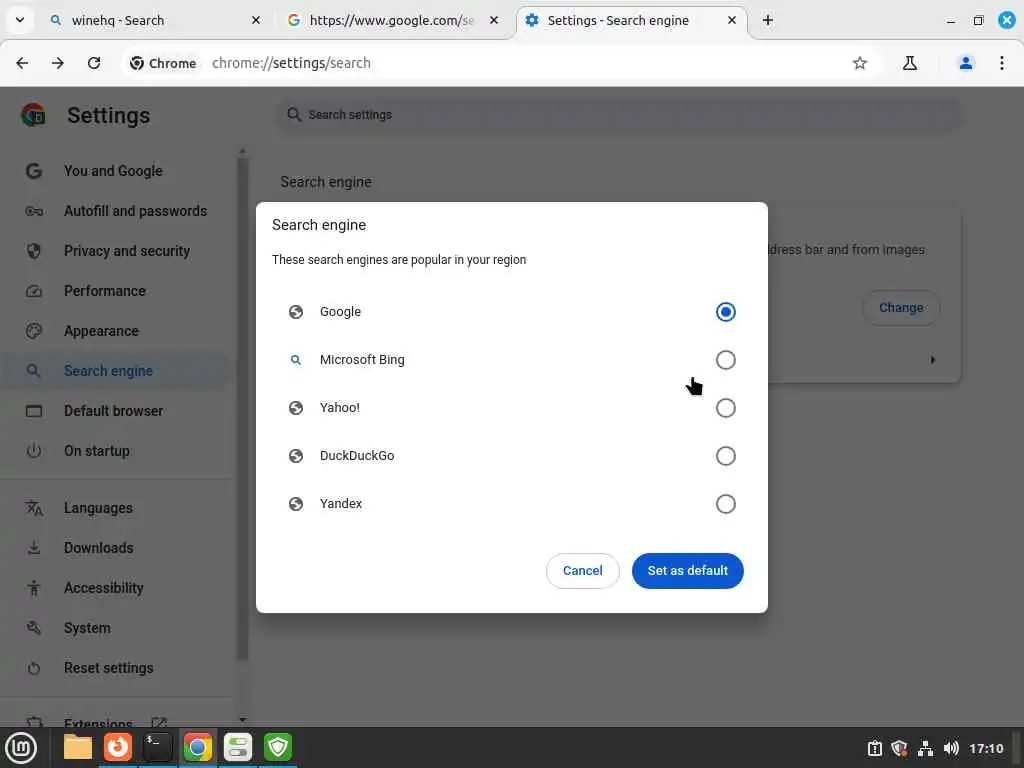This screenshot has height=768, width=1024.
Task: Choose the DuckDuckGo radio option
Action: [x=725, y=456]
